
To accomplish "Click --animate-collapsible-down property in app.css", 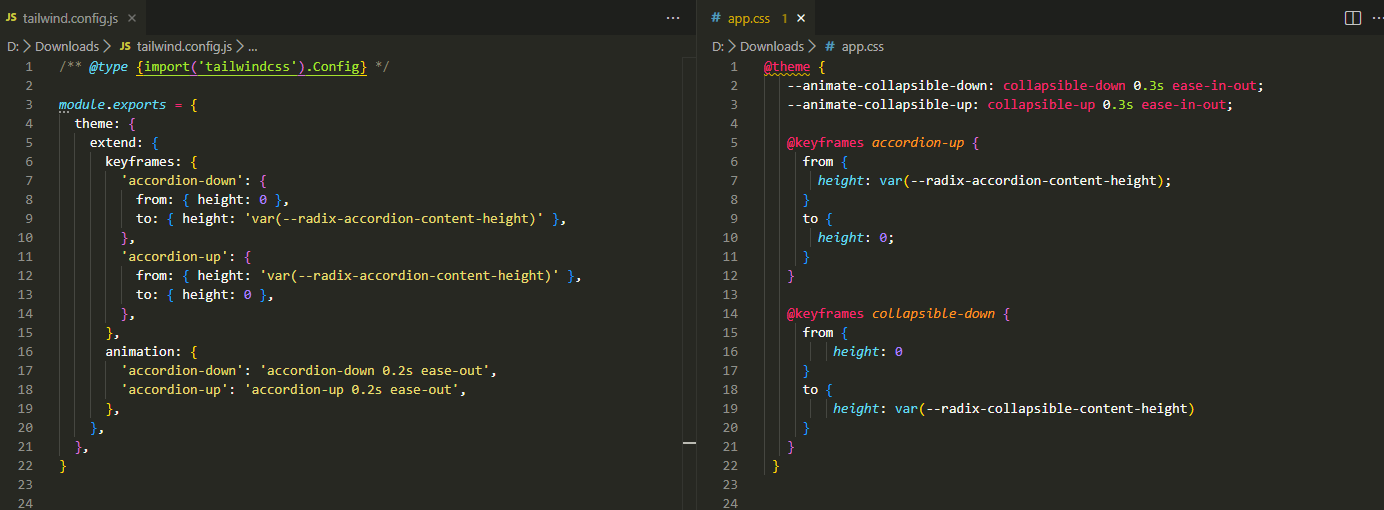I will (x=891, y=85).
